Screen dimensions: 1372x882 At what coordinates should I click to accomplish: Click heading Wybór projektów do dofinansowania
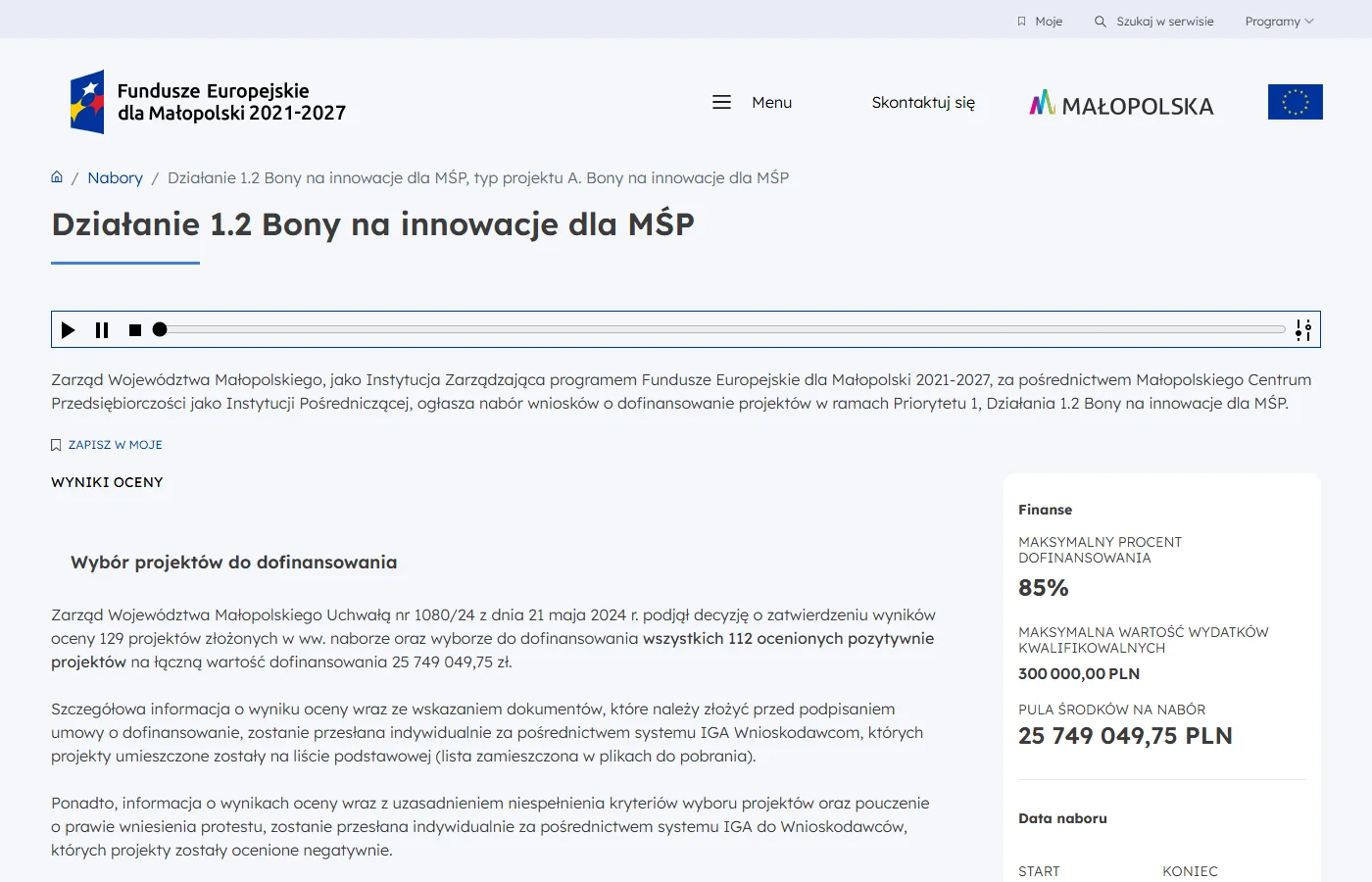[x=234, y=563]
